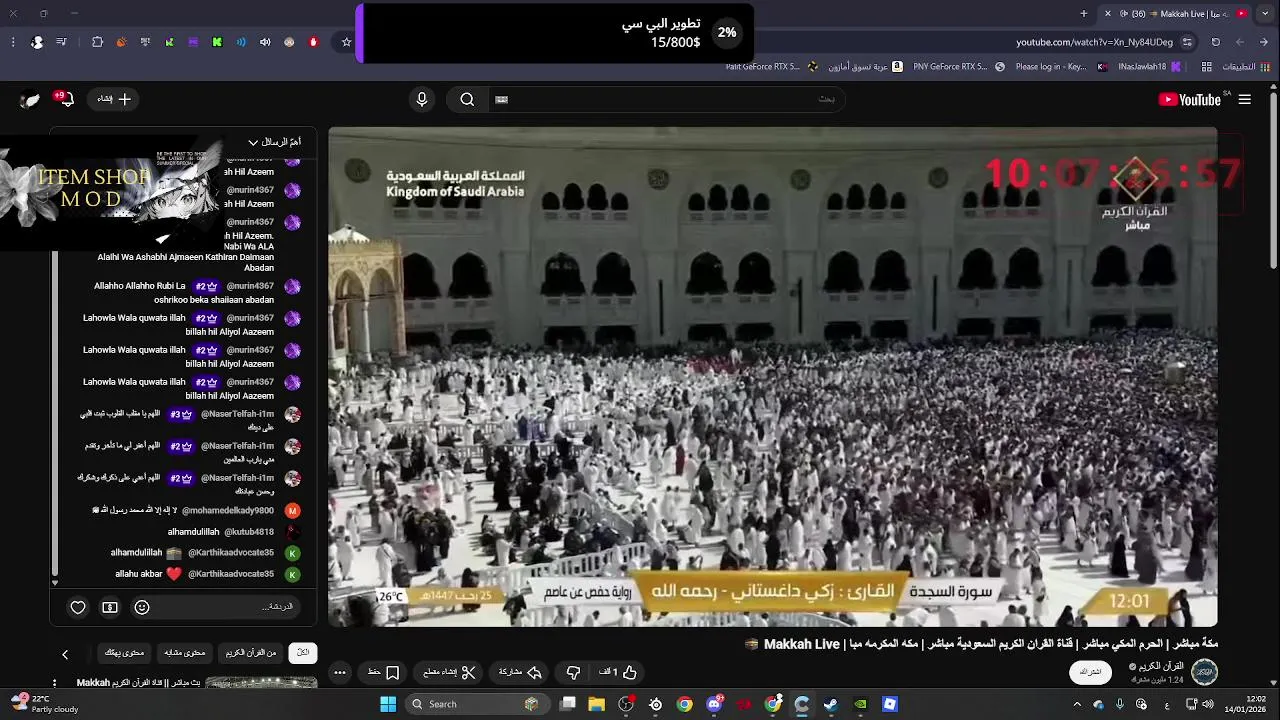Image resolution: width=1280 pixels, height=720 pixels.
Task: Select the 'All' filter chip
Action: (303, 653)
